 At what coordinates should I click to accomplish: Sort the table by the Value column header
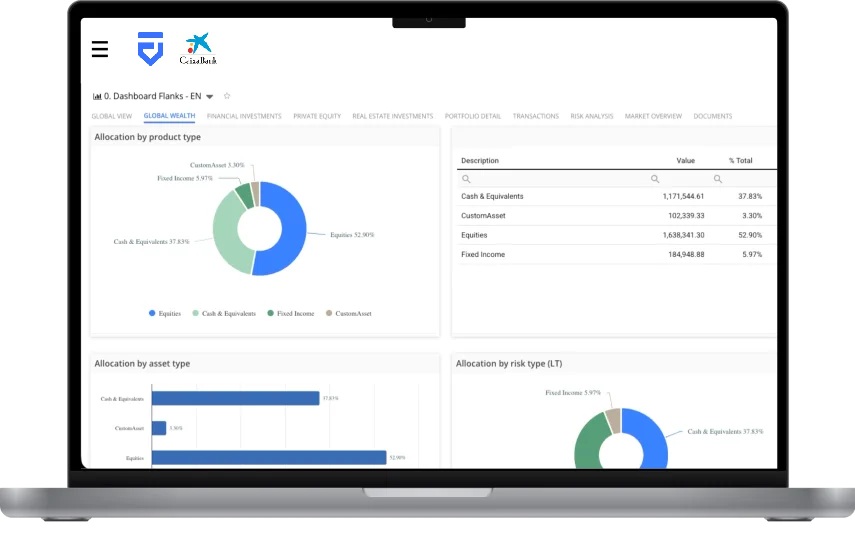click(x=685, y=160)
